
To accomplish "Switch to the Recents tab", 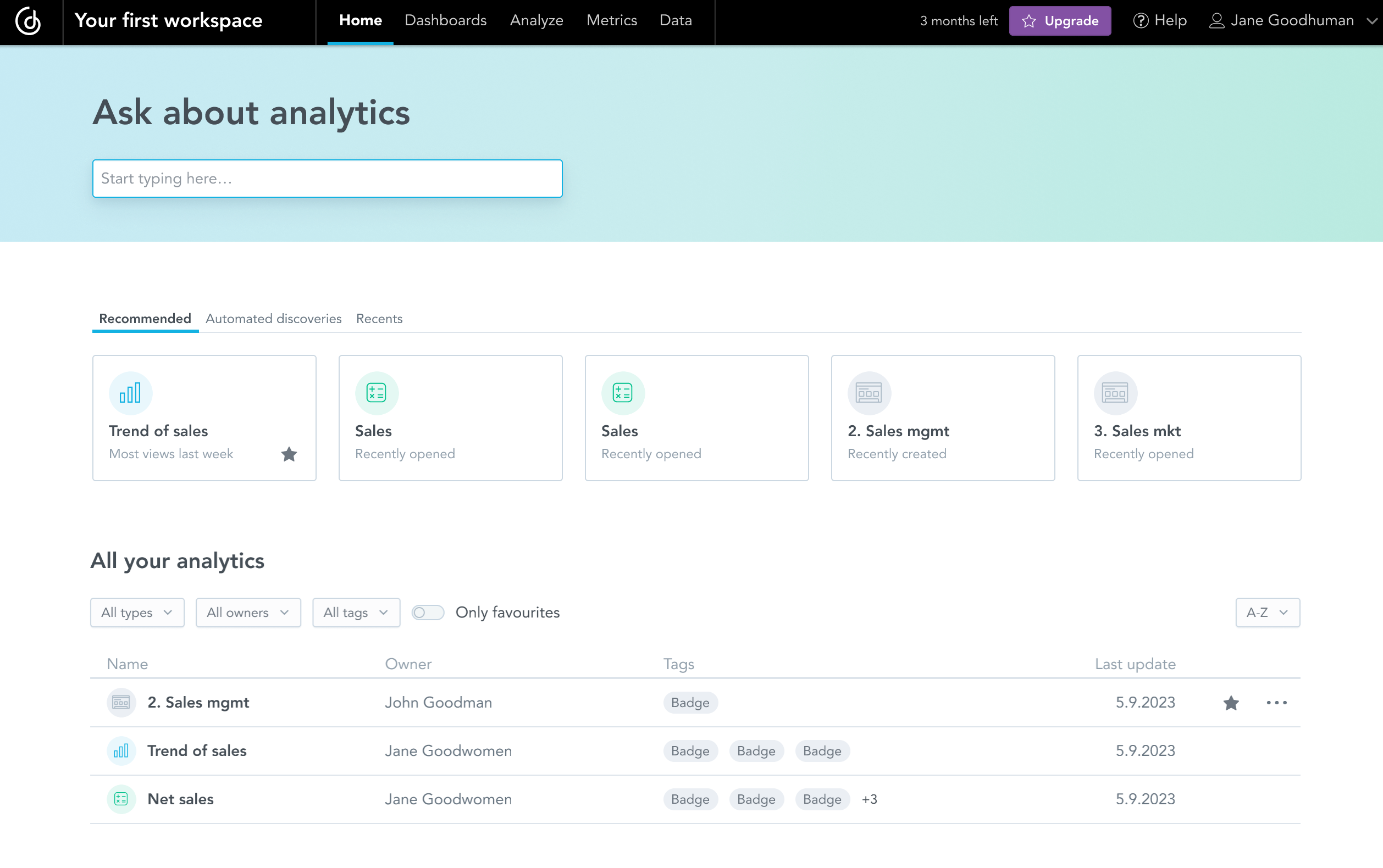I will (x=379, y=319).
